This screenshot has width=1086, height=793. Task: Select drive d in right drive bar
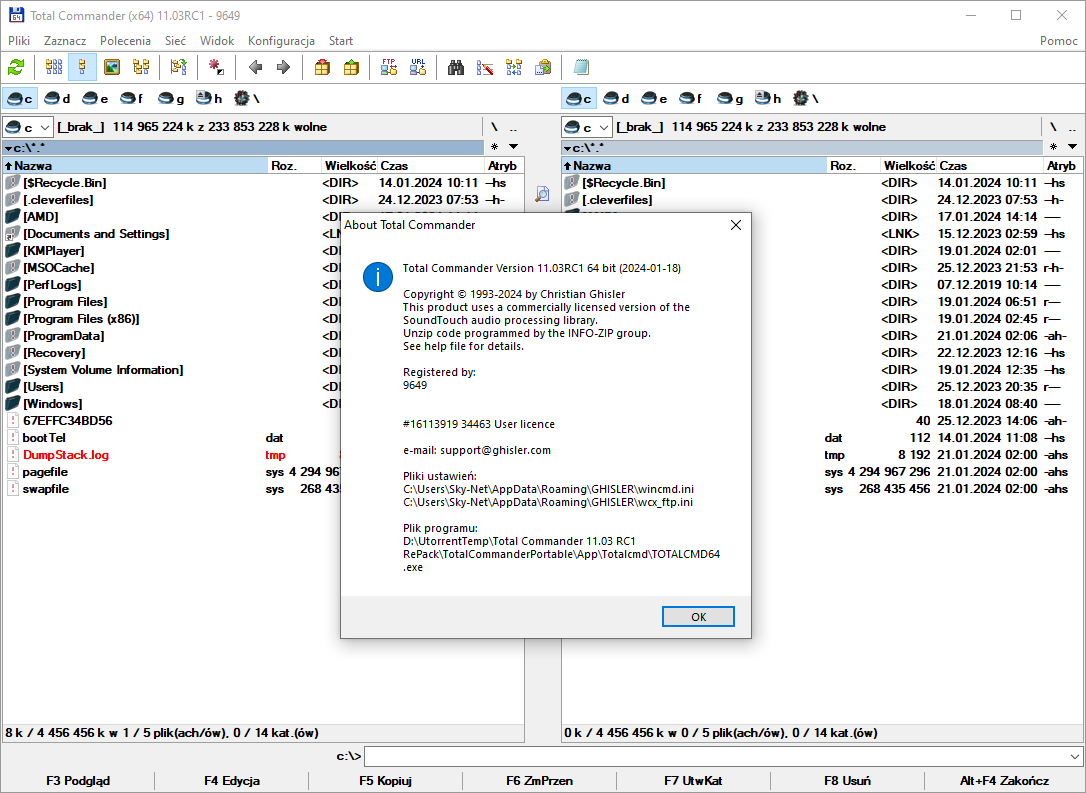pos(616,99)
